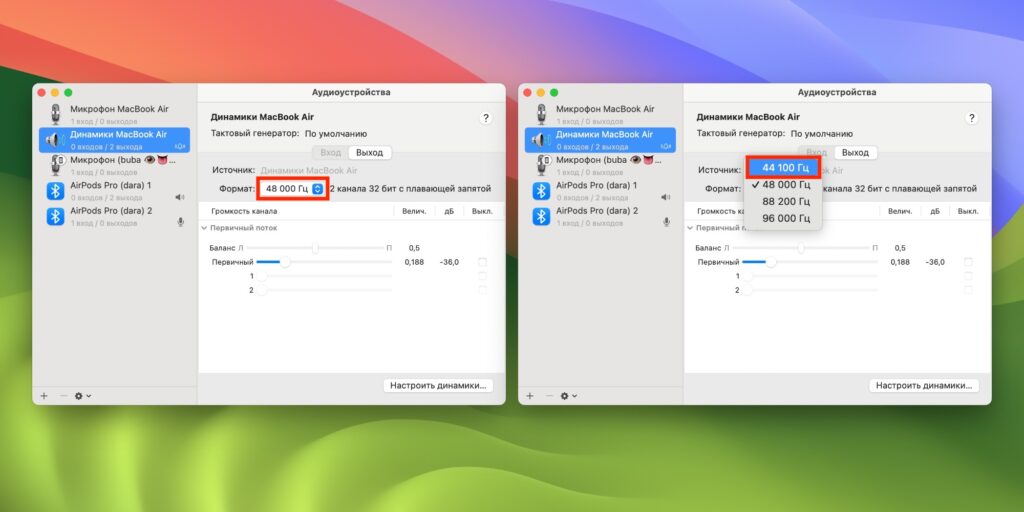Click the minus remove-device button in right window

(549, 396)
